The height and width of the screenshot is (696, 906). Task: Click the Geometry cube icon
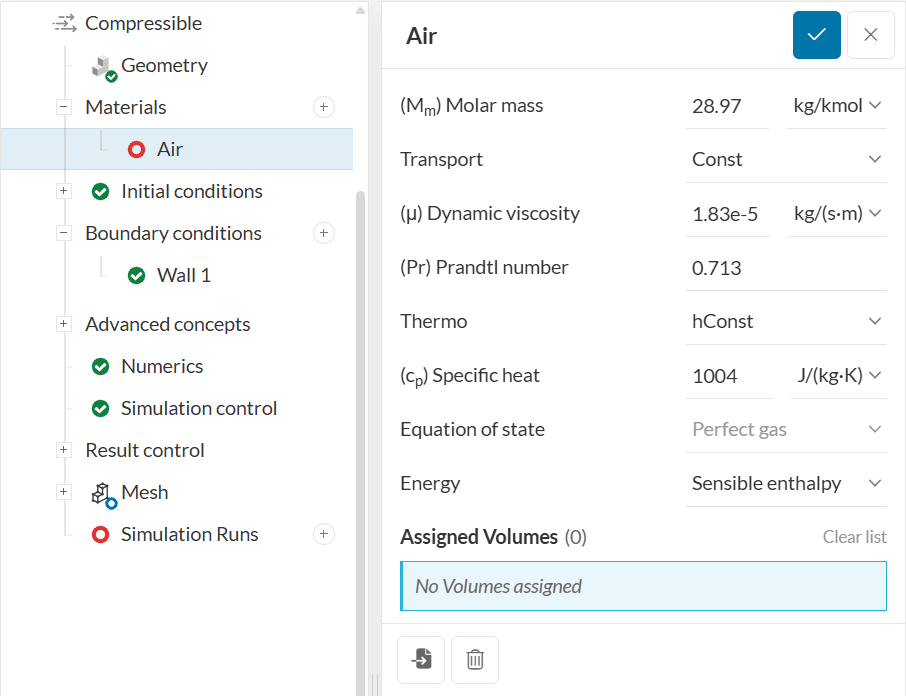point(103,67)
